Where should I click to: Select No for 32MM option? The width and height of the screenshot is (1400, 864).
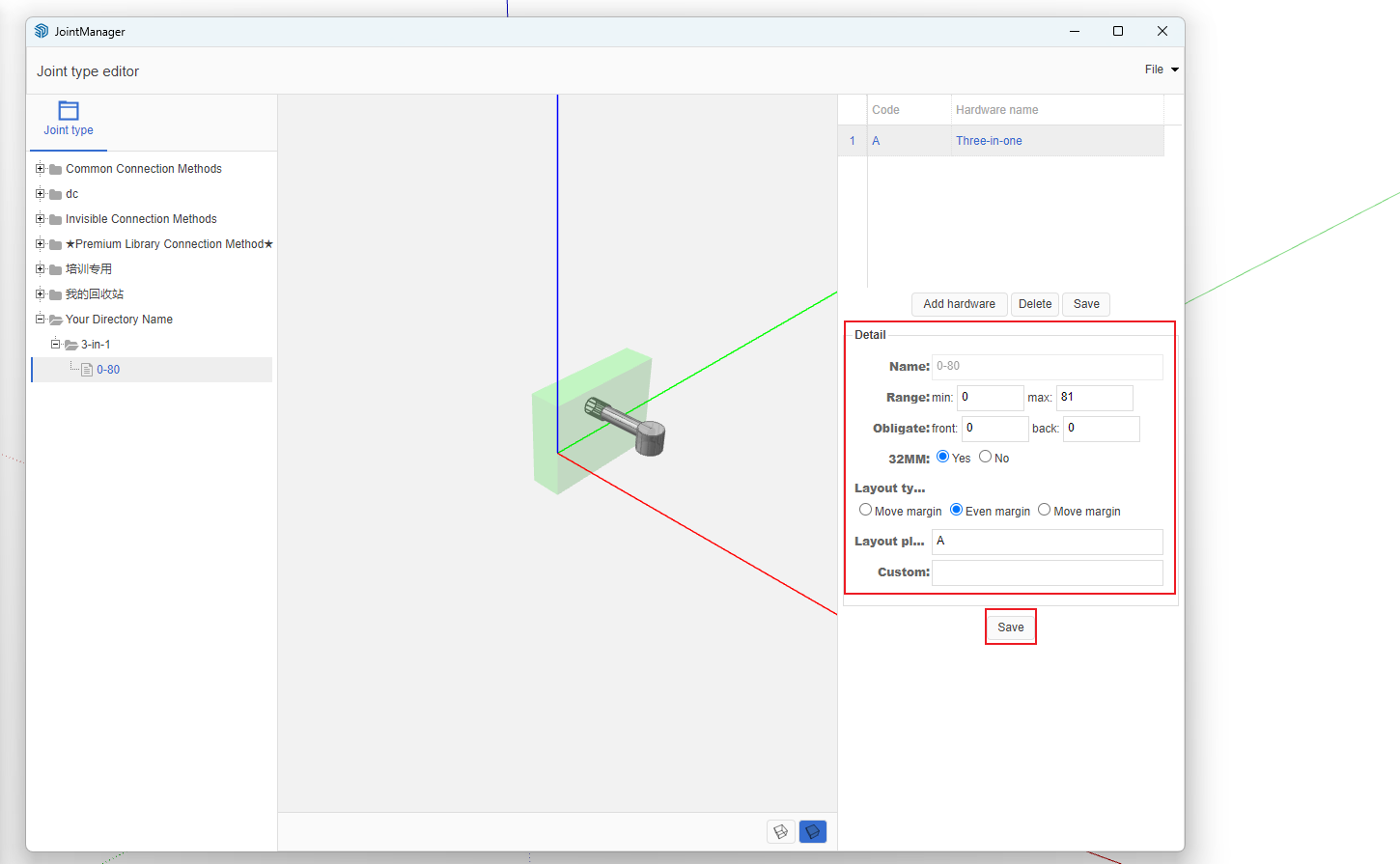[x=986, y=457]
